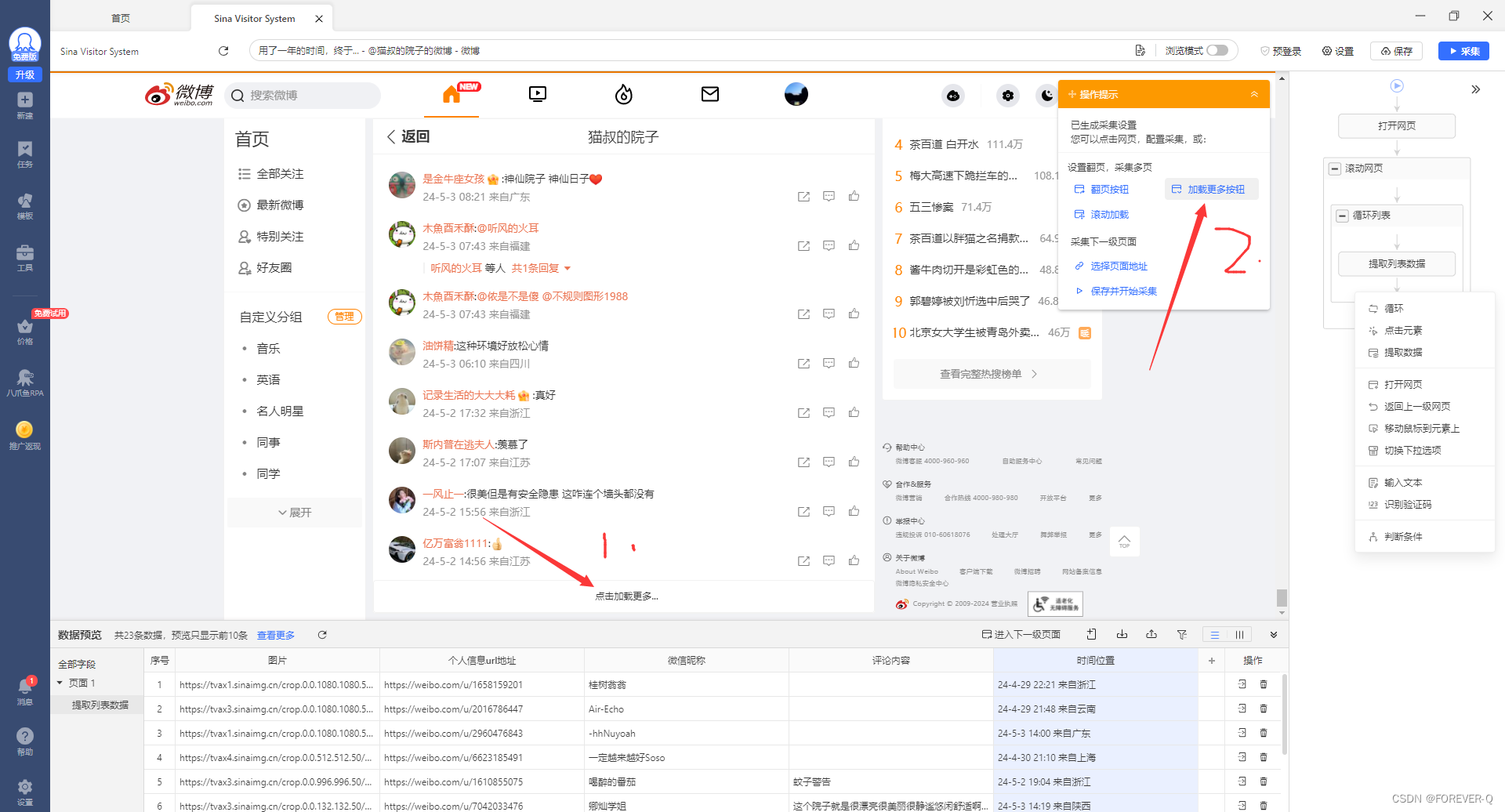Click the 翻页按钮 option
Screen dimensions: 1505x812
click(1101, 189)
